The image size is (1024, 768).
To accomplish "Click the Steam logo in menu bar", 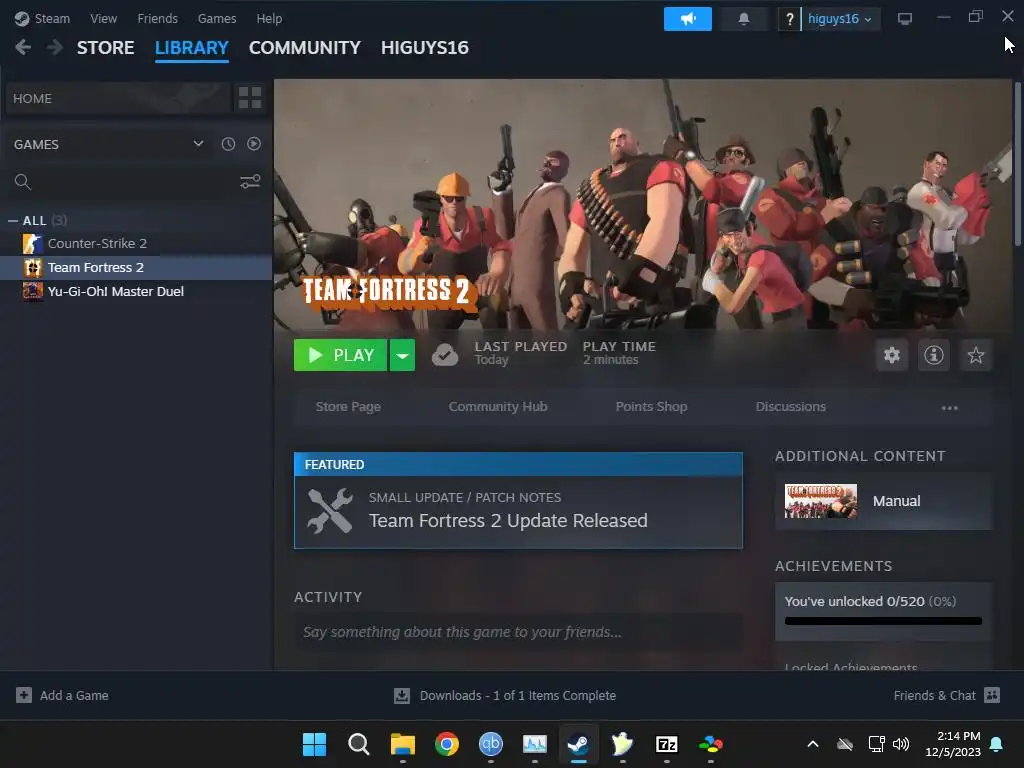I will 22,18.
